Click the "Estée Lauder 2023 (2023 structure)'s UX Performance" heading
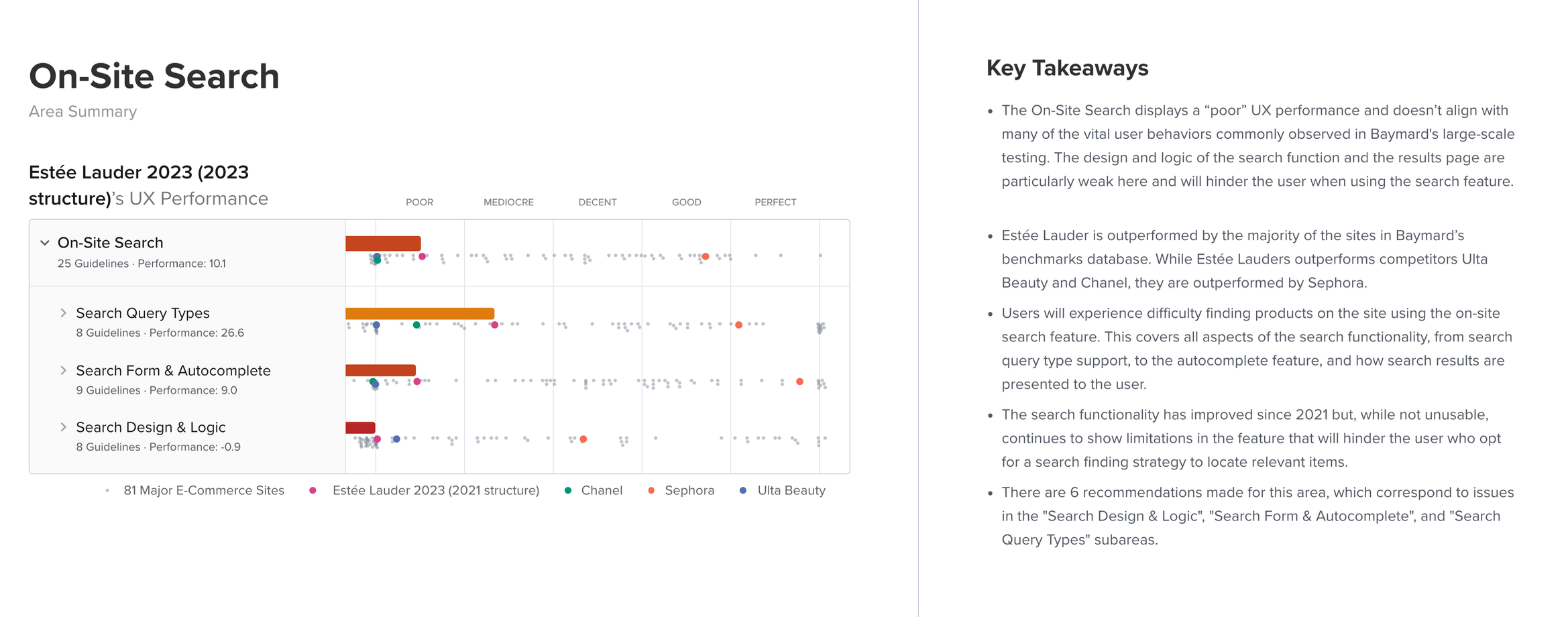Viewport: 1568px width, 617px height. pos(149,186)
